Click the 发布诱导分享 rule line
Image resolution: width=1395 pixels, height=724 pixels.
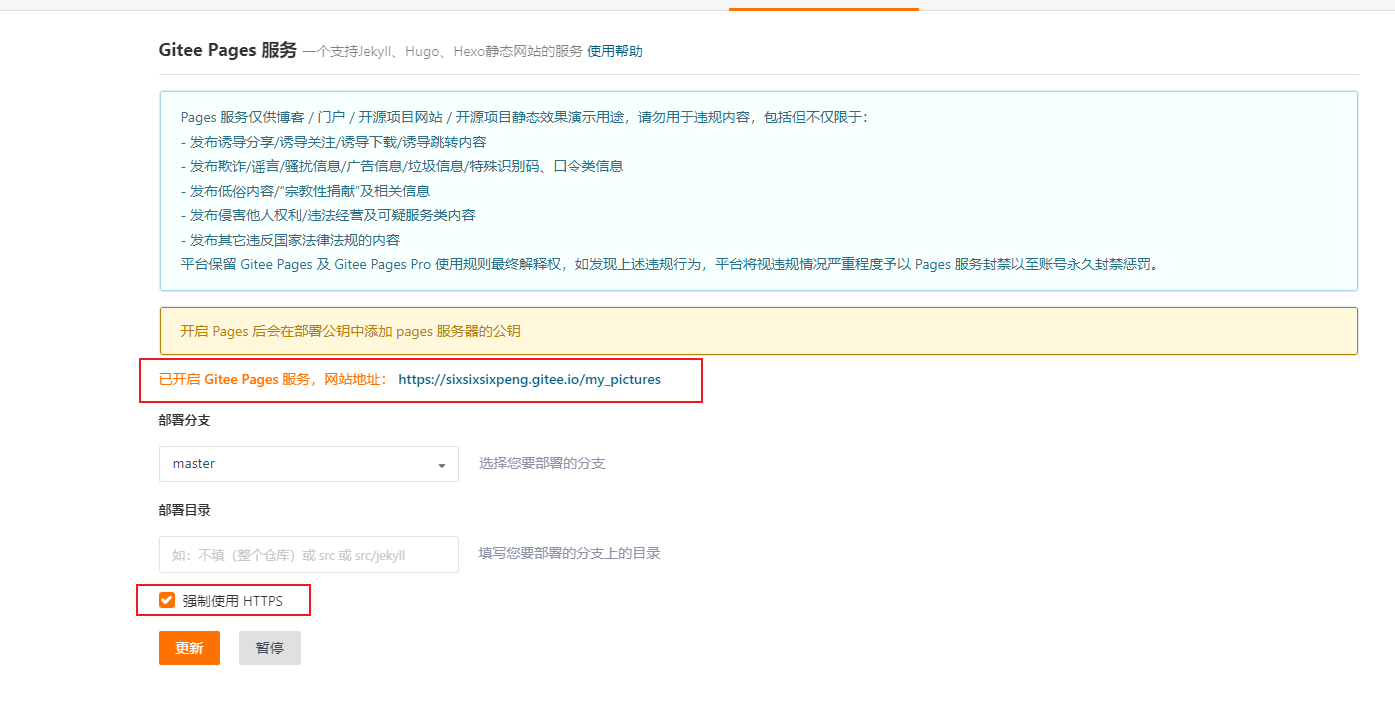pos(334,142)
